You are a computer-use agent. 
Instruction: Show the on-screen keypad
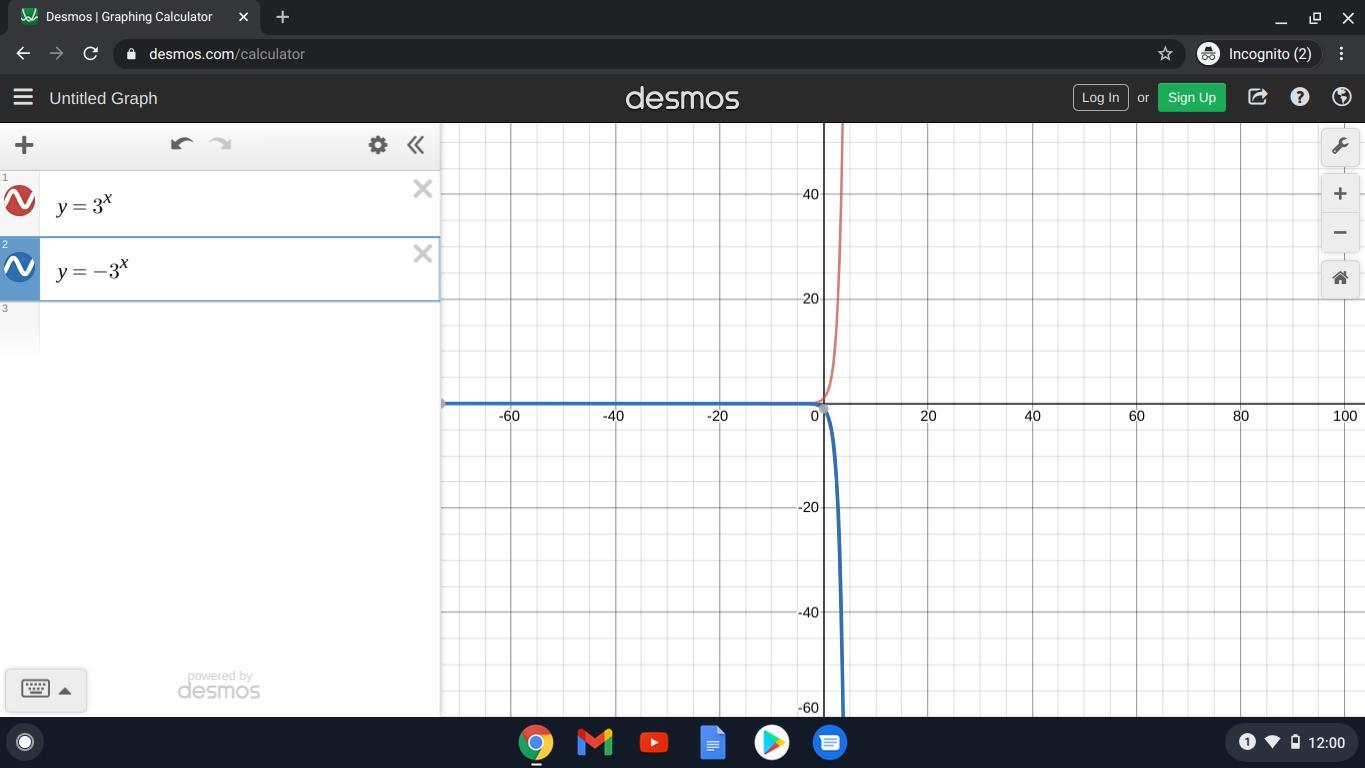(x=46, y=689)
